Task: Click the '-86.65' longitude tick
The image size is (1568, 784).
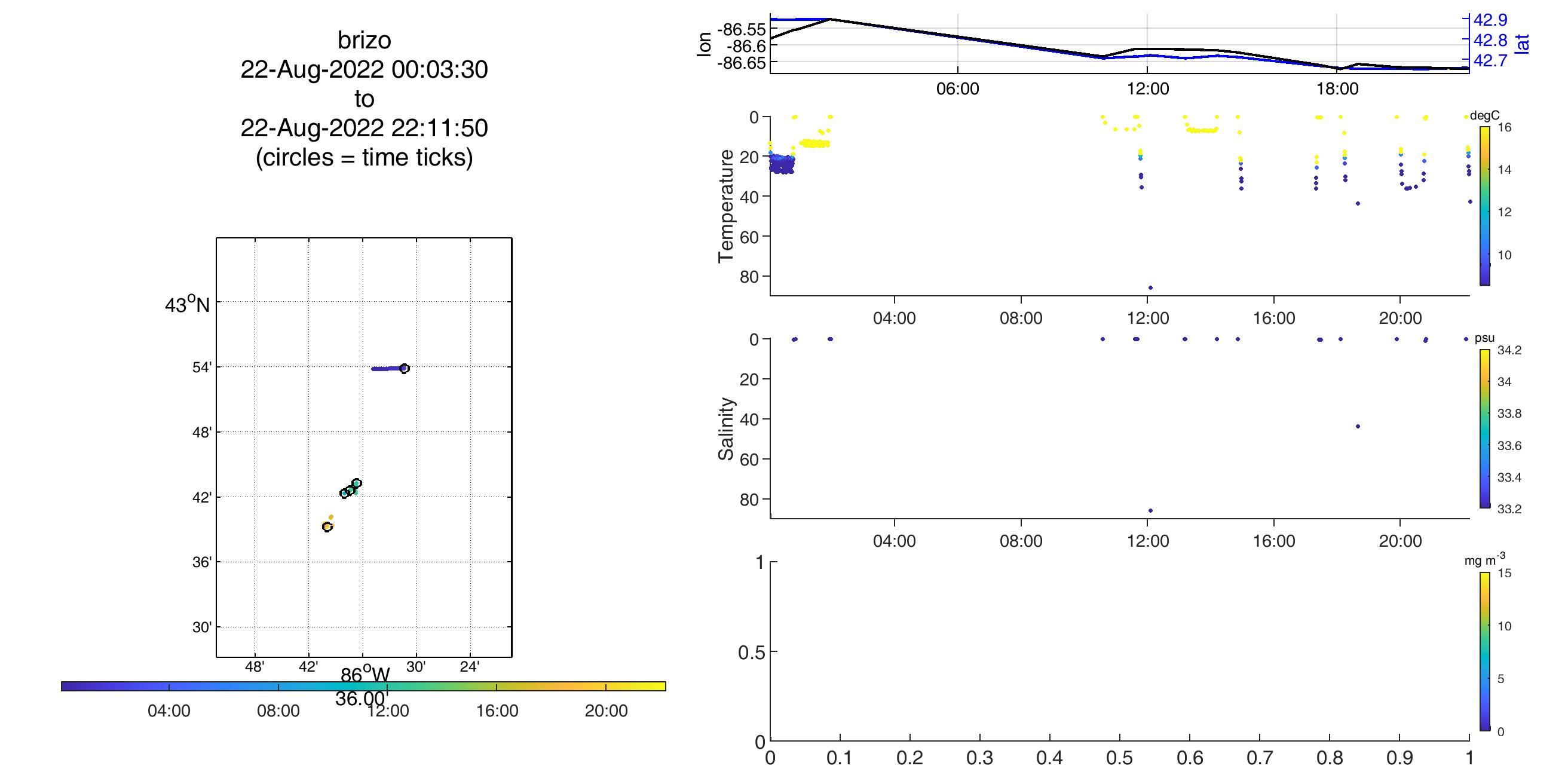Action: click(x=743, y=62)
